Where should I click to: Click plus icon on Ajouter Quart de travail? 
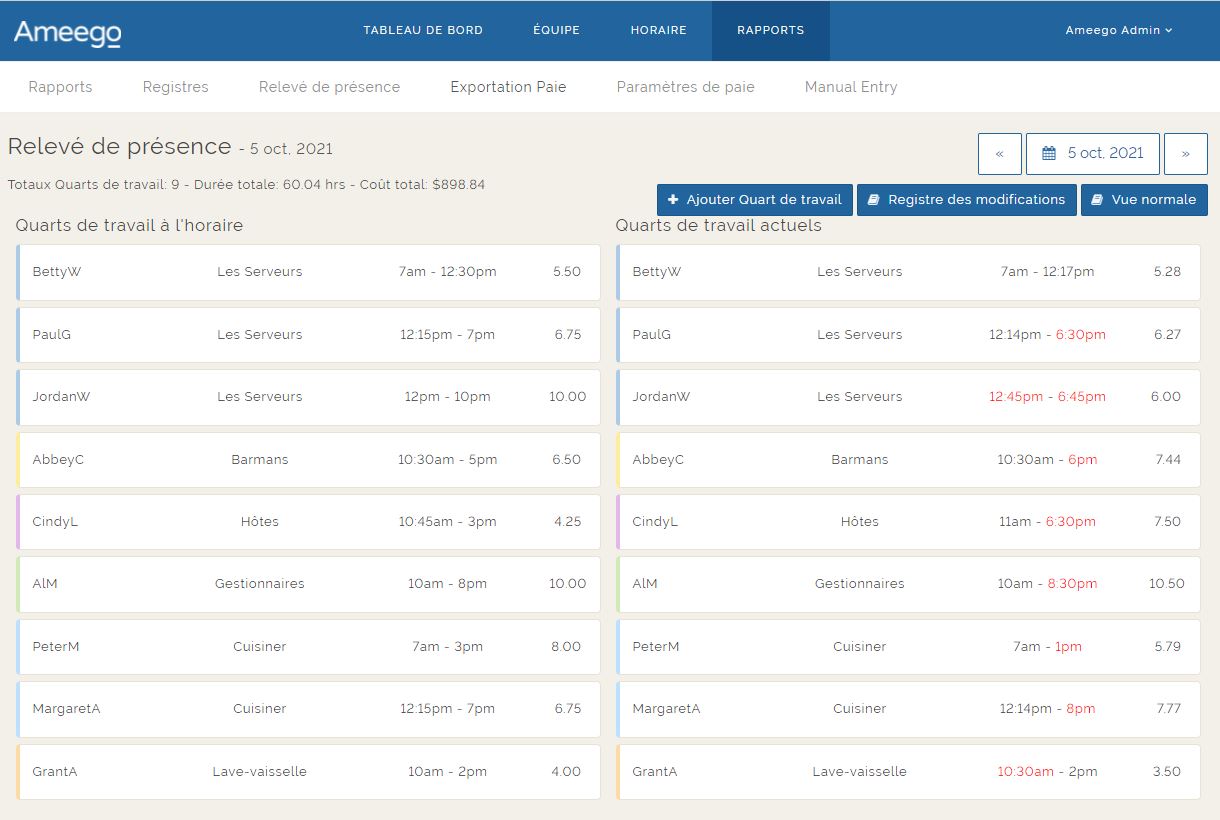click(673, 200)
